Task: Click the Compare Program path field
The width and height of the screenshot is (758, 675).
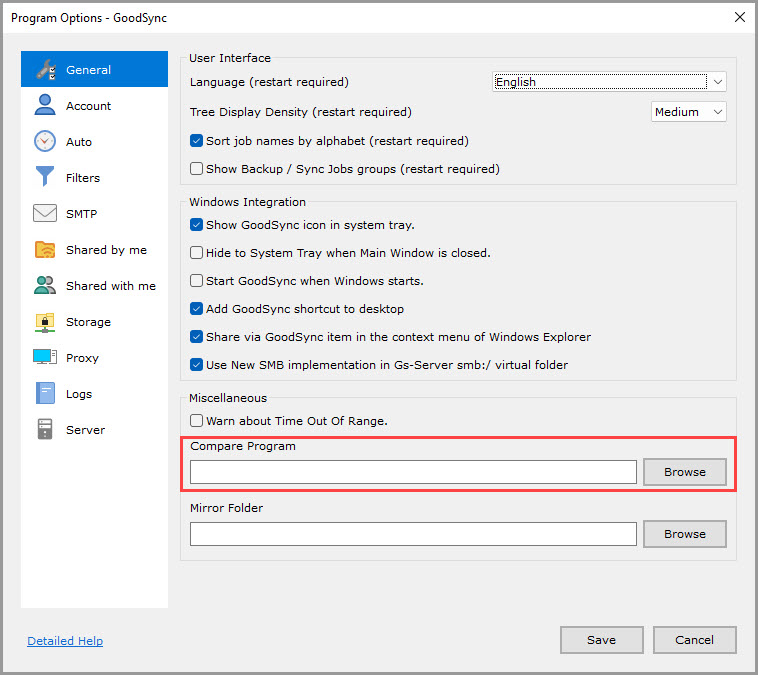Action: pyautogui.click(x=413, y=472)
